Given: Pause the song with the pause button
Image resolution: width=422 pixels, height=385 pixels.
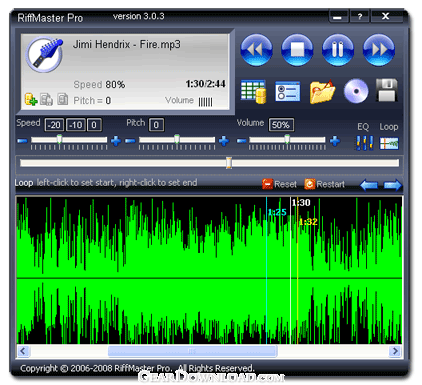Looking at the screenshot, I should click(338, 50).
